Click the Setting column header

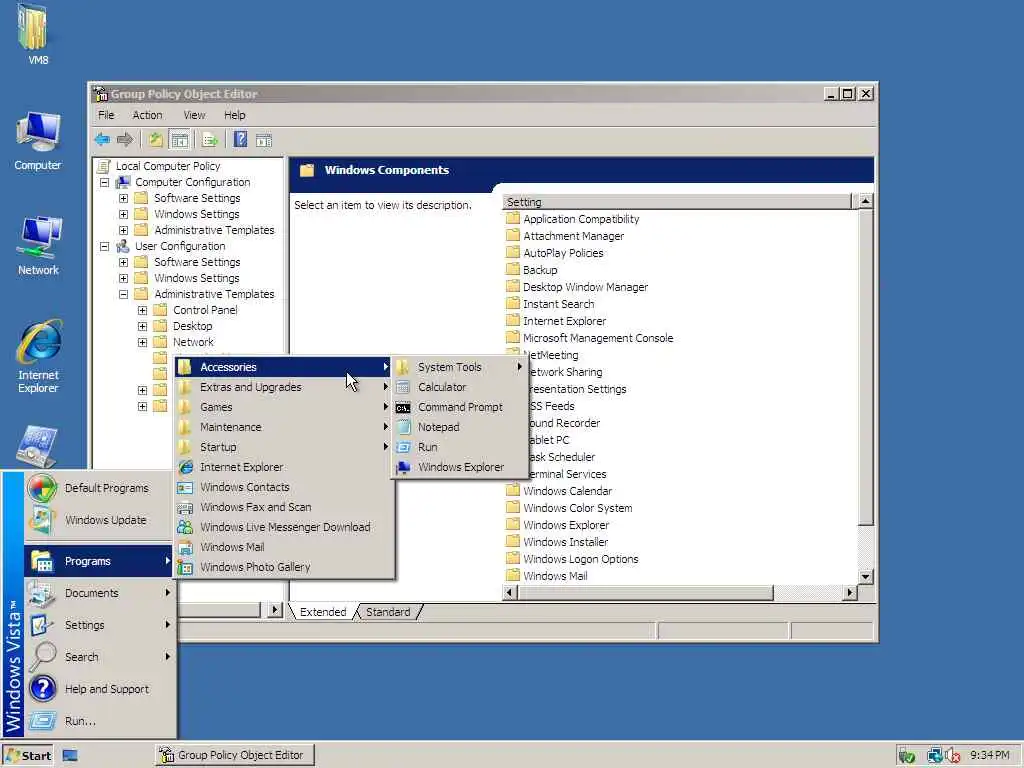677,202
